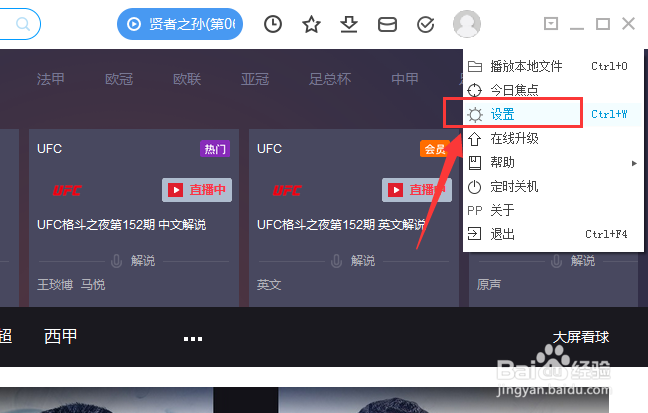Viewport: 648px width, 413px height.
Task: Click the target icon beside 今日焦点
Action: coord(475,90)
